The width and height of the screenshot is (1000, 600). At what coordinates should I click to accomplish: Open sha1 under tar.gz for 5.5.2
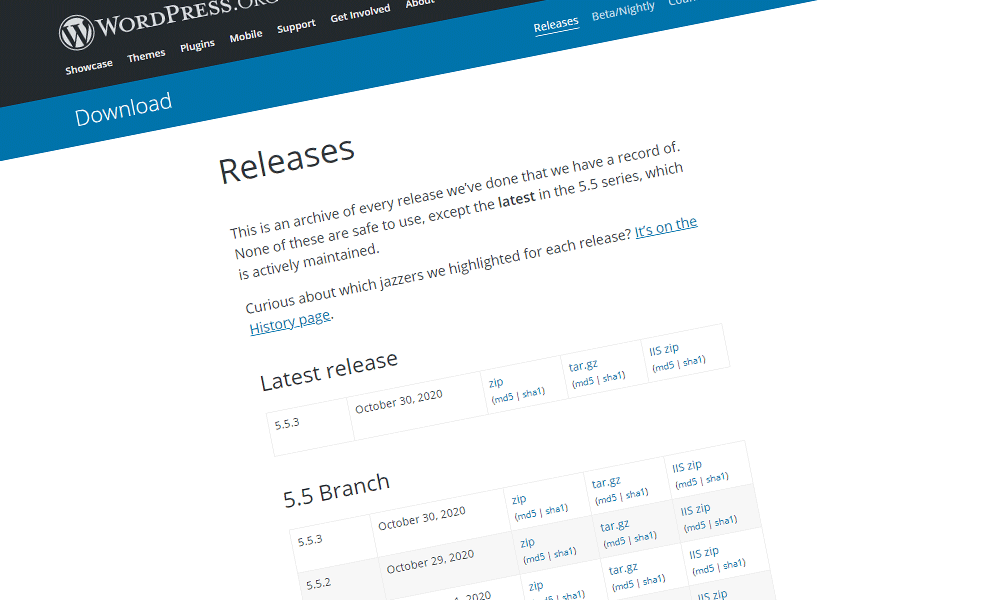pyautogui.click(x=643, y=536)
